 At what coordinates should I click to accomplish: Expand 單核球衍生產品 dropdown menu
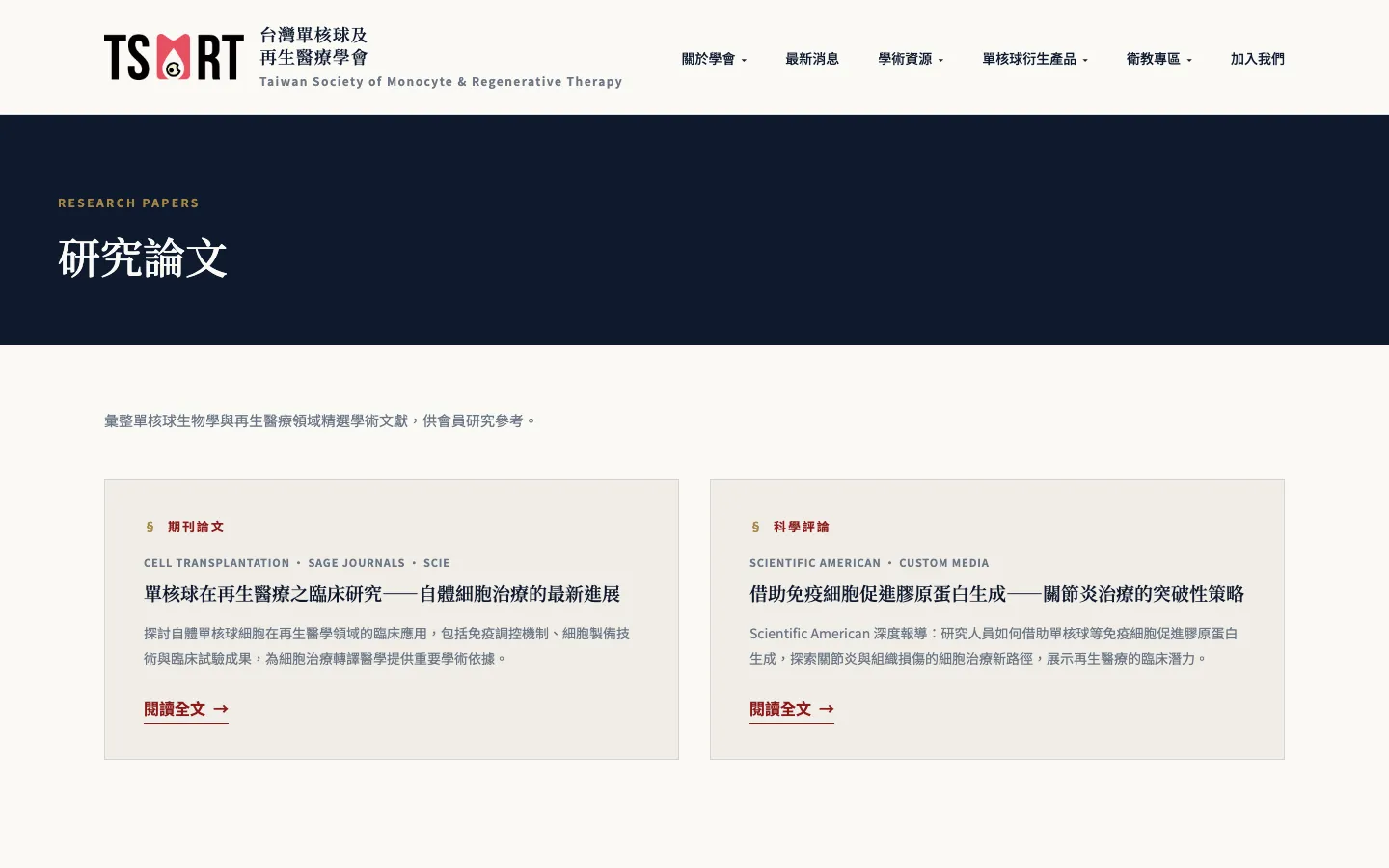[1035, 59]
